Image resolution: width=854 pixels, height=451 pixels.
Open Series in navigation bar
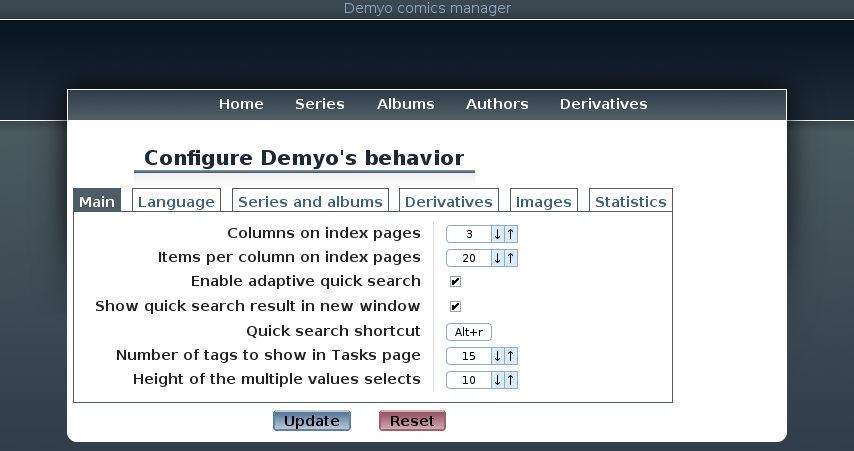point(320,104)
